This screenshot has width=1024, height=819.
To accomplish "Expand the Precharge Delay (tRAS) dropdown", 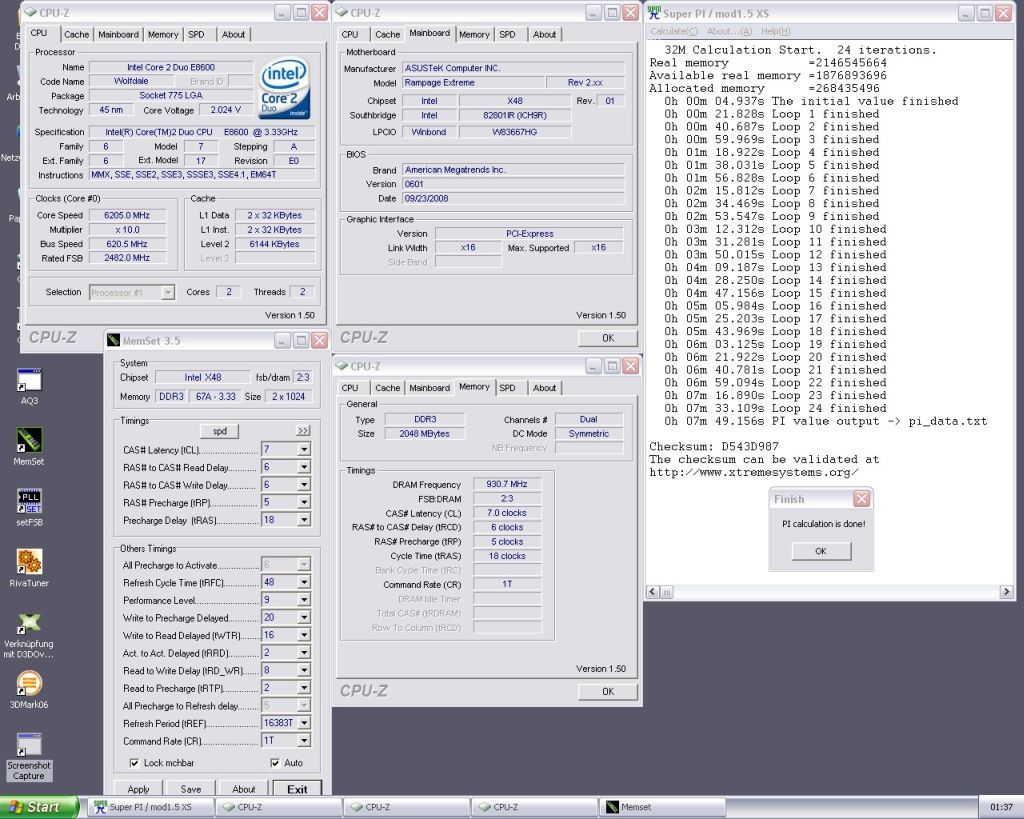I will coord(304,520).
